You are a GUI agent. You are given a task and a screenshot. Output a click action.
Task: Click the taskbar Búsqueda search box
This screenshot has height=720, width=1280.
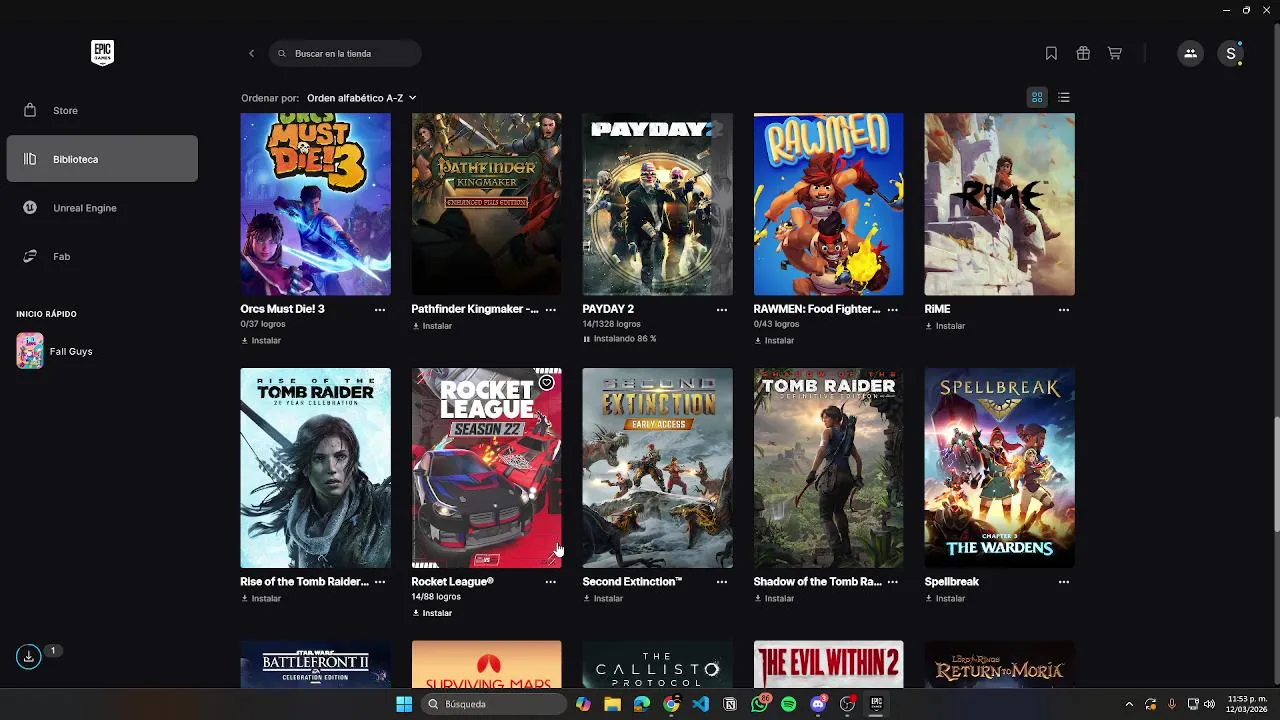[x=494, y=704]
